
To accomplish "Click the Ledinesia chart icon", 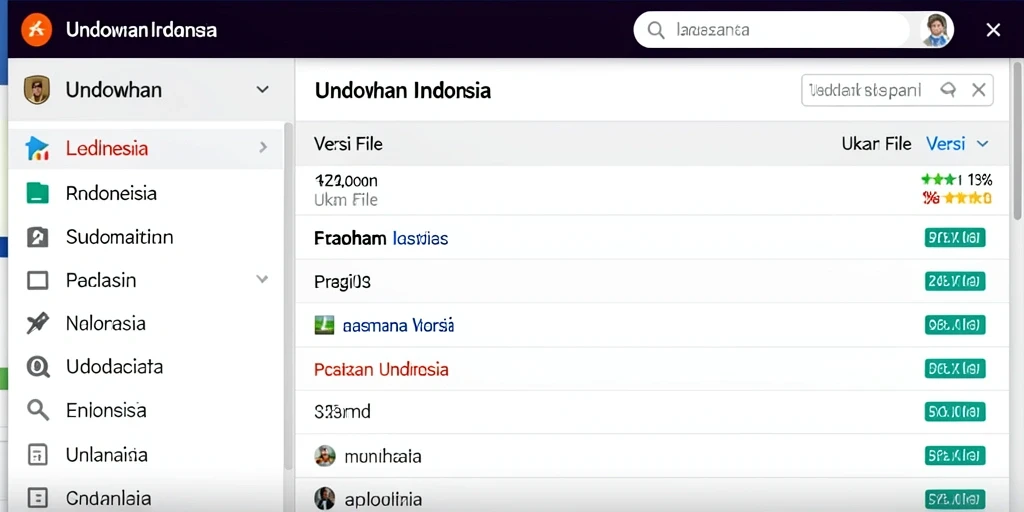I will [x=37, y=148].
